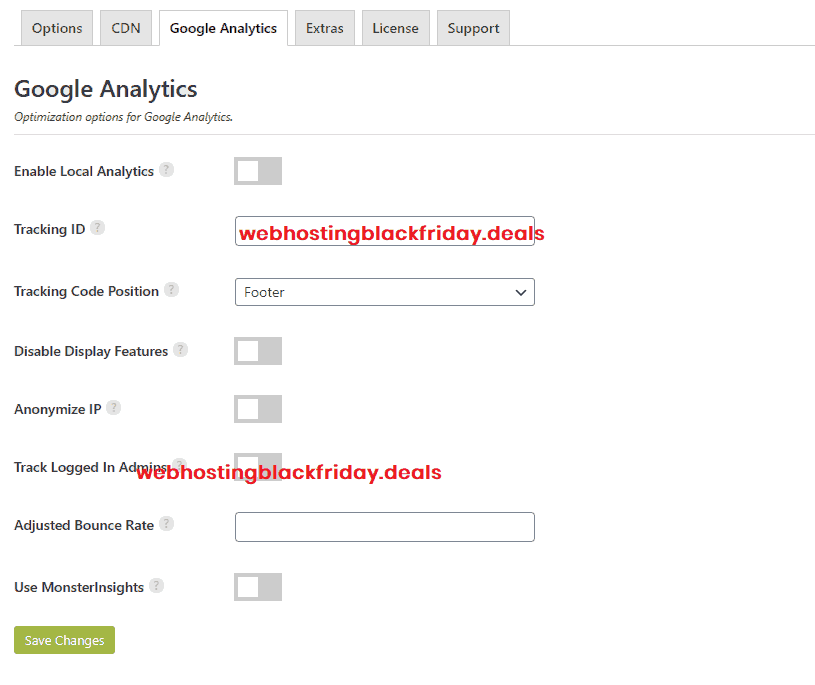The width and height of the screenshot is (815, 685).
Task: Toggle Enable Local Analytics switch
Action: tap(258, 171)
